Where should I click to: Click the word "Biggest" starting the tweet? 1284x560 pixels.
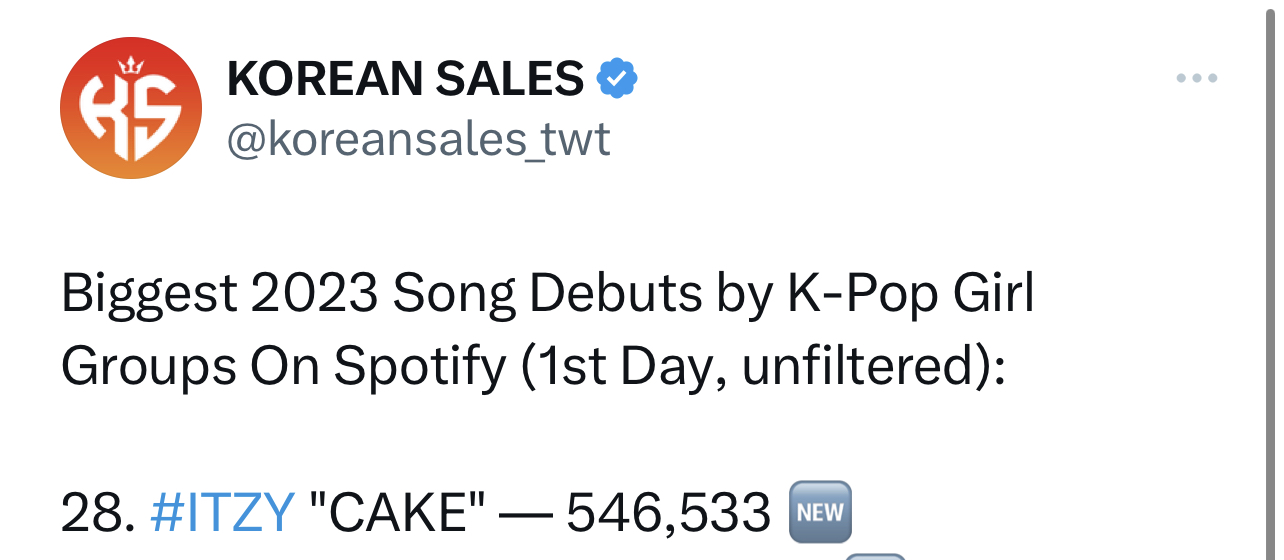pyautogui.click(x=150, y=294)
